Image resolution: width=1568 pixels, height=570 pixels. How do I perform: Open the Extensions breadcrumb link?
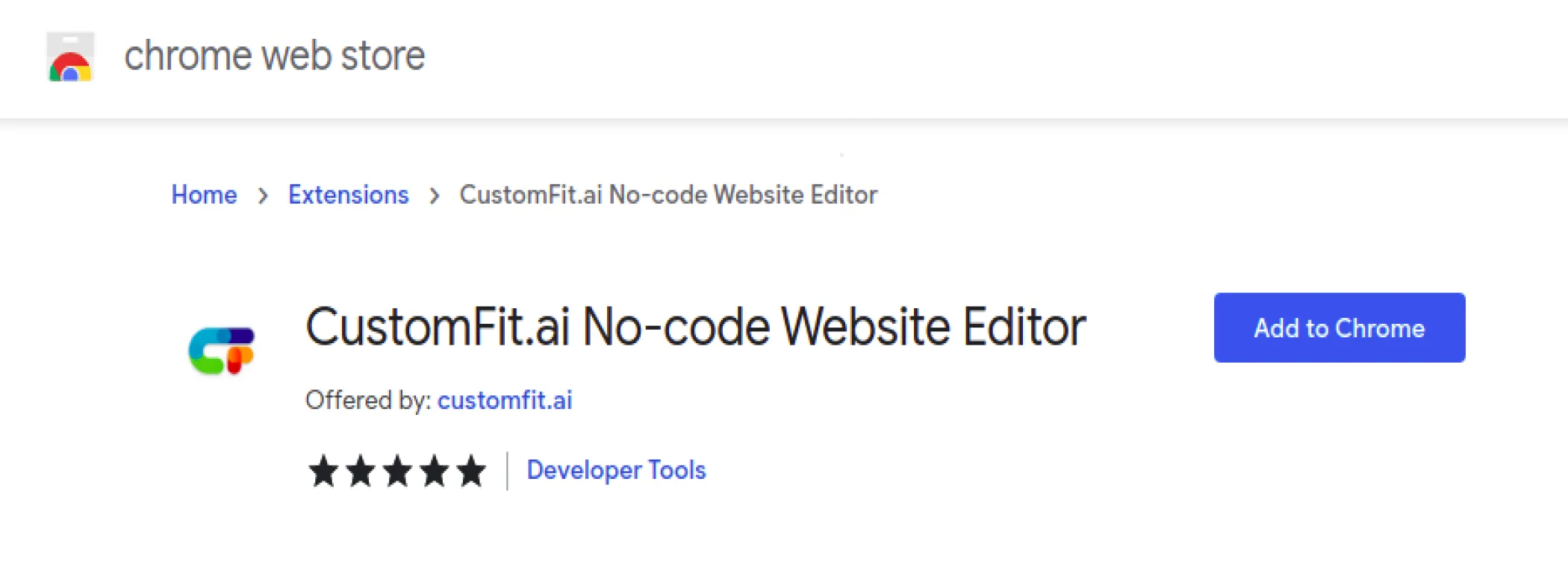pyautogui.click(x=348, y=195)
